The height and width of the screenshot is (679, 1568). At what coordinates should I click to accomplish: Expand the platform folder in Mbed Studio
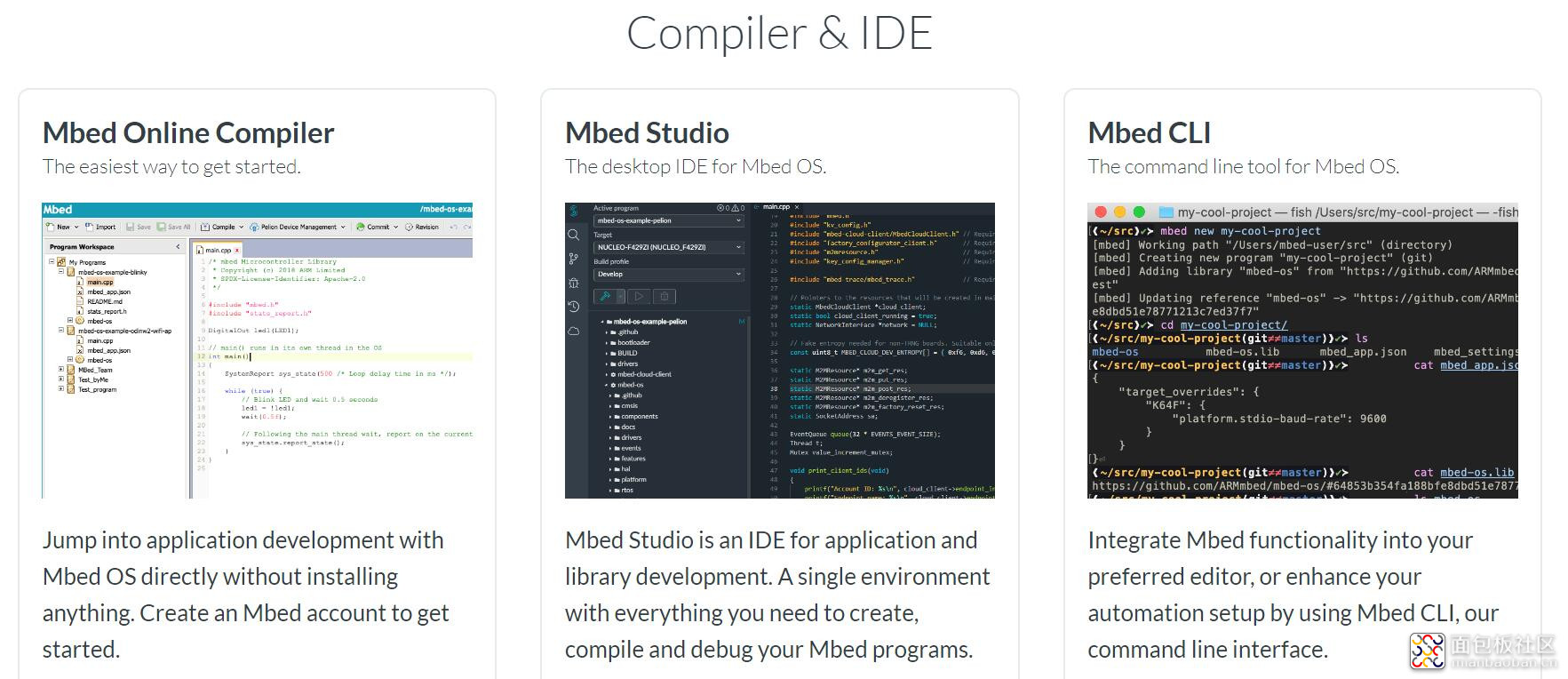610,479
